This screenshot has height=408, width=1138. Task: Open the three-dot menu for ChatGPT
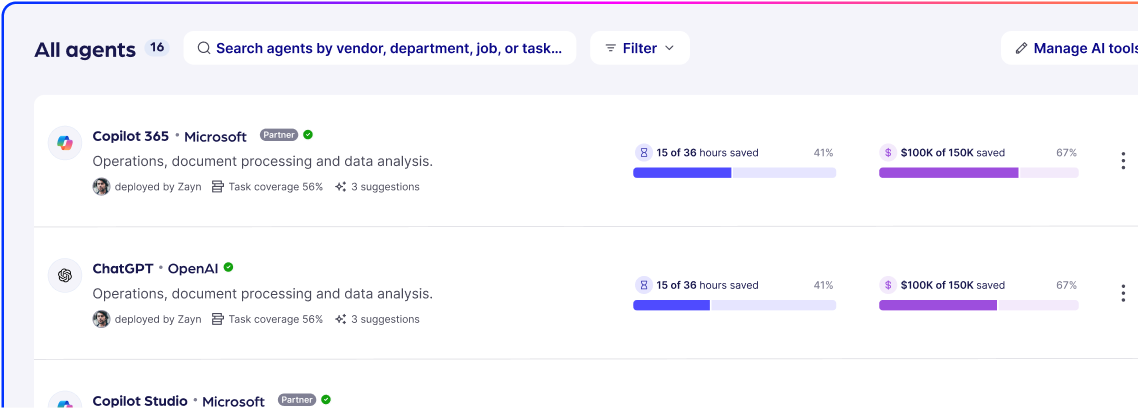click(1123, 293)
